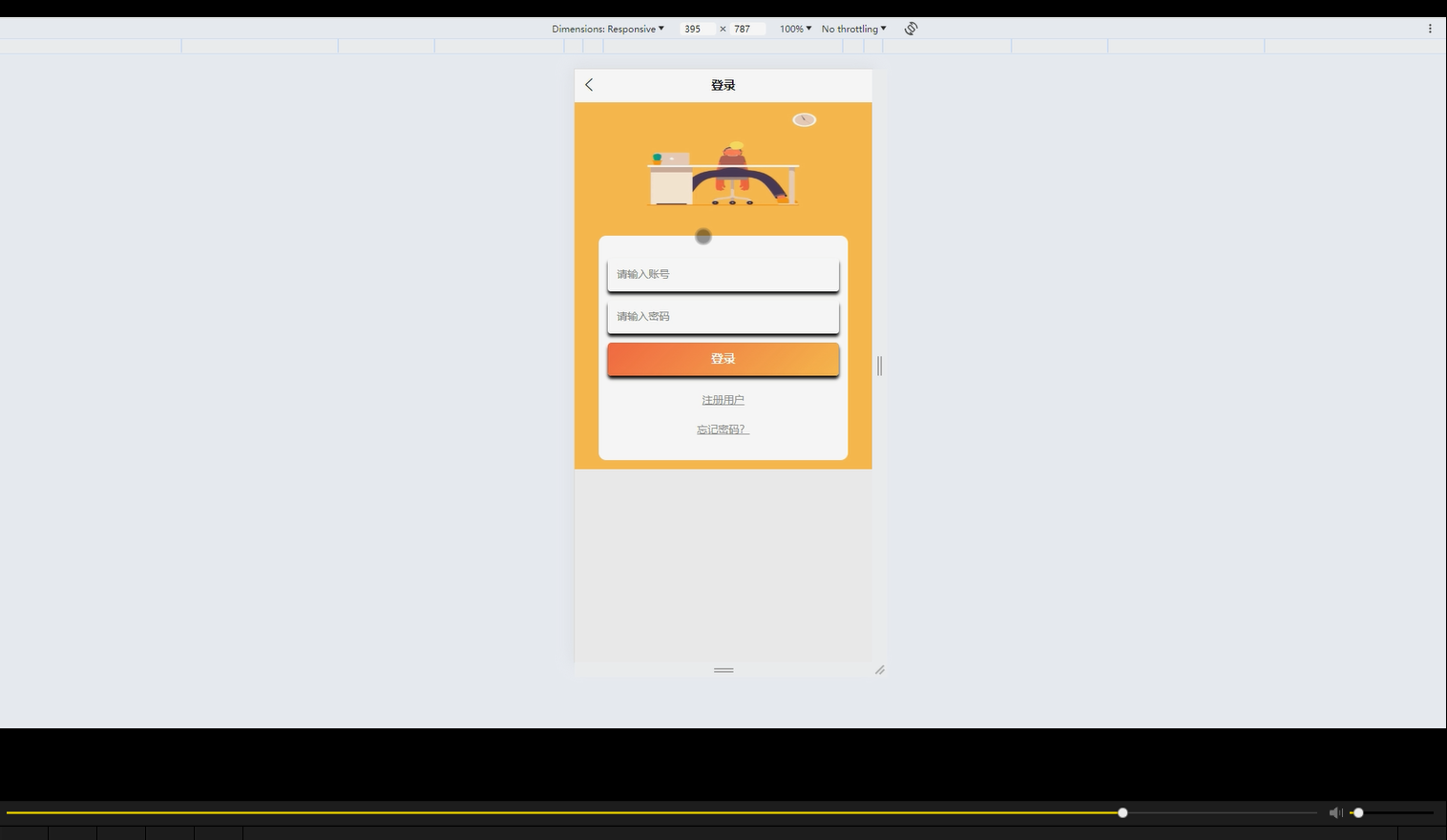Click the volume speaker icon
1447x840 pixels.
pyautogui.click(x=1335, y=812)
